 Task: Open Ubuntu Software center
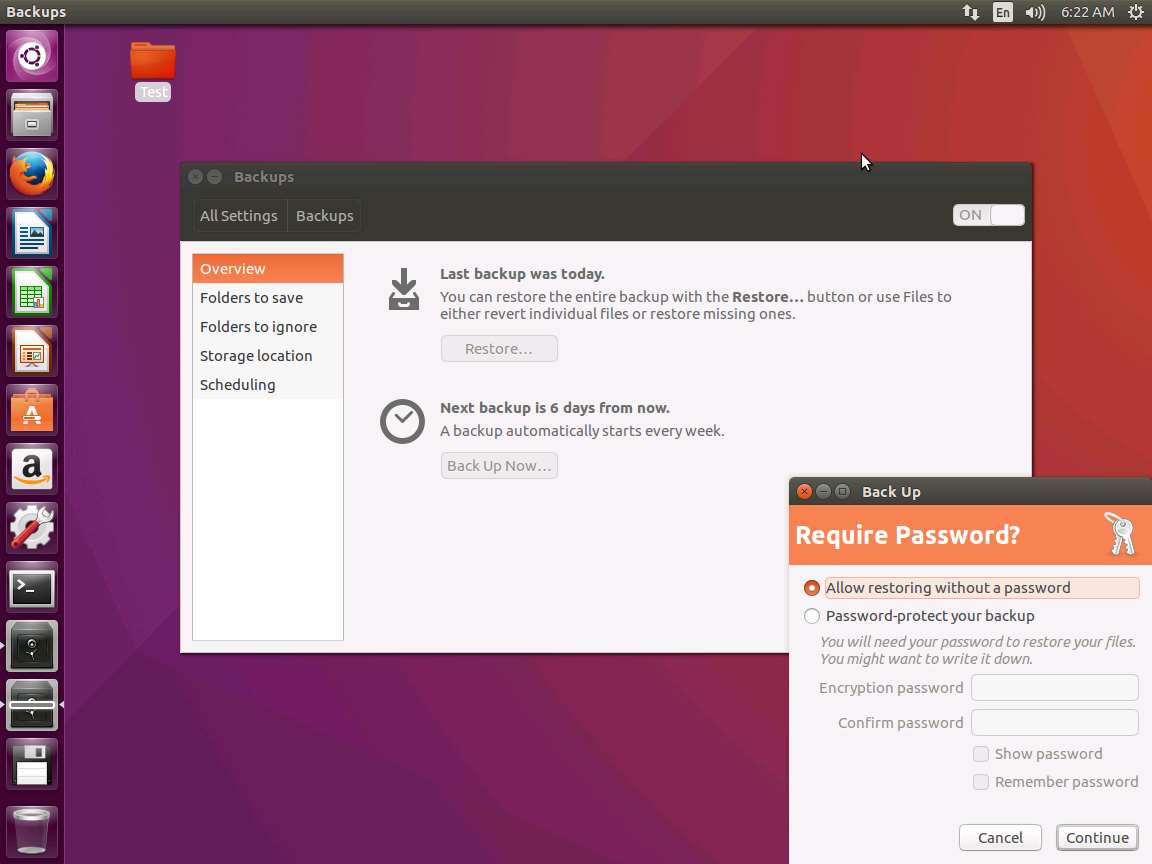pos(32,410)
